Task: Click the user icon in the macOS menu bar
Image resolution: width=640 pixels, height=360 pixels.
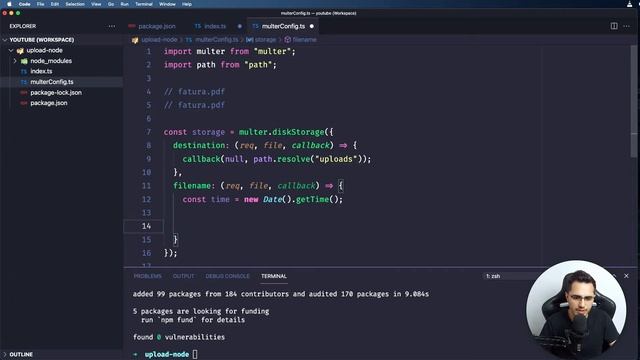Action: click(629, 4)
